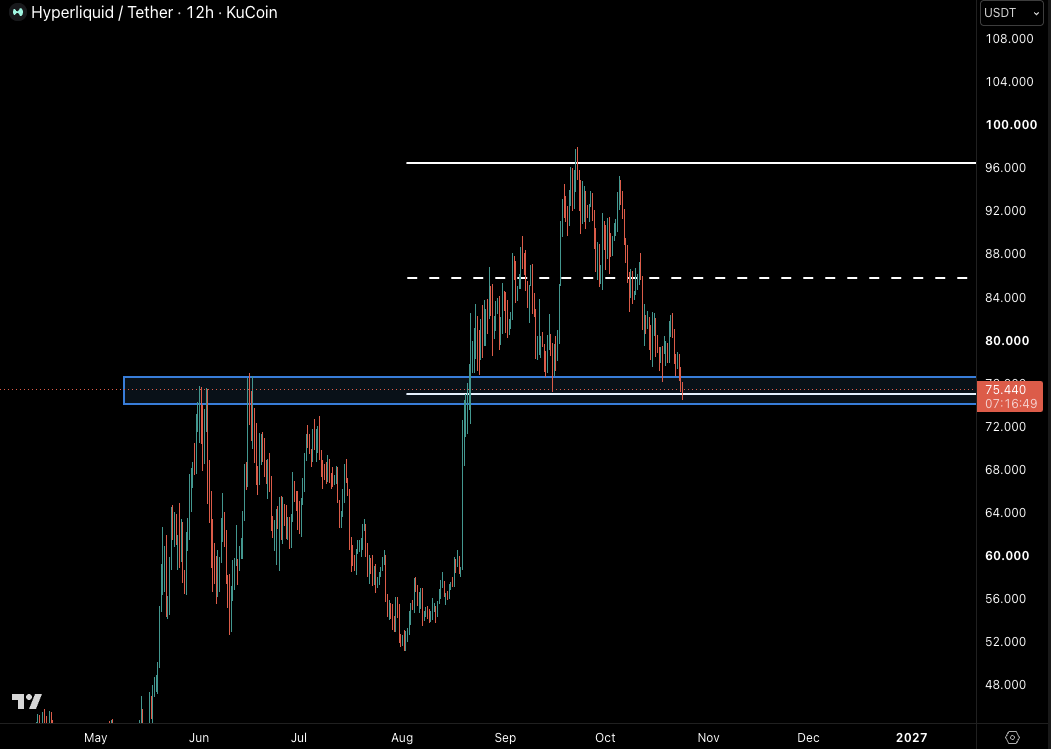Click the 2027 label on time axis

coord(912,738)
